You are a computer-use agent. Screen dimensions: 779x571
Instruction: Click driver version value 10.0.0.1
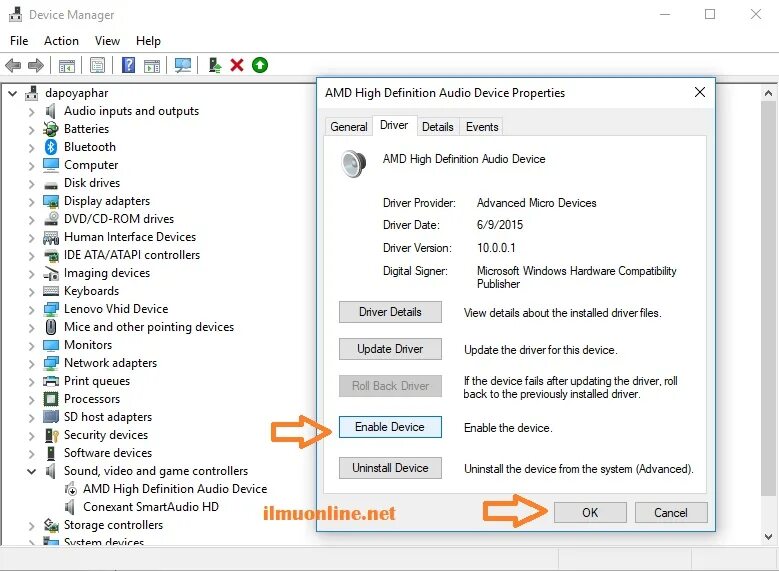(496, 248)
